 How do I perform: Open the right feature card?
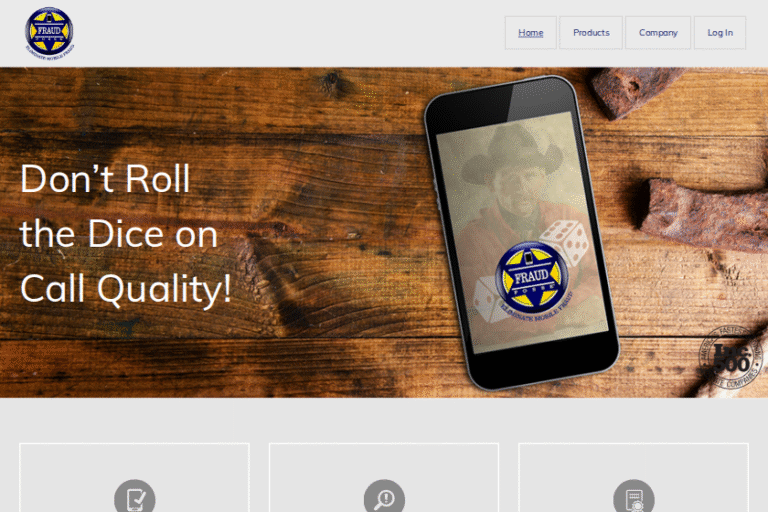[x=633, y=478]
